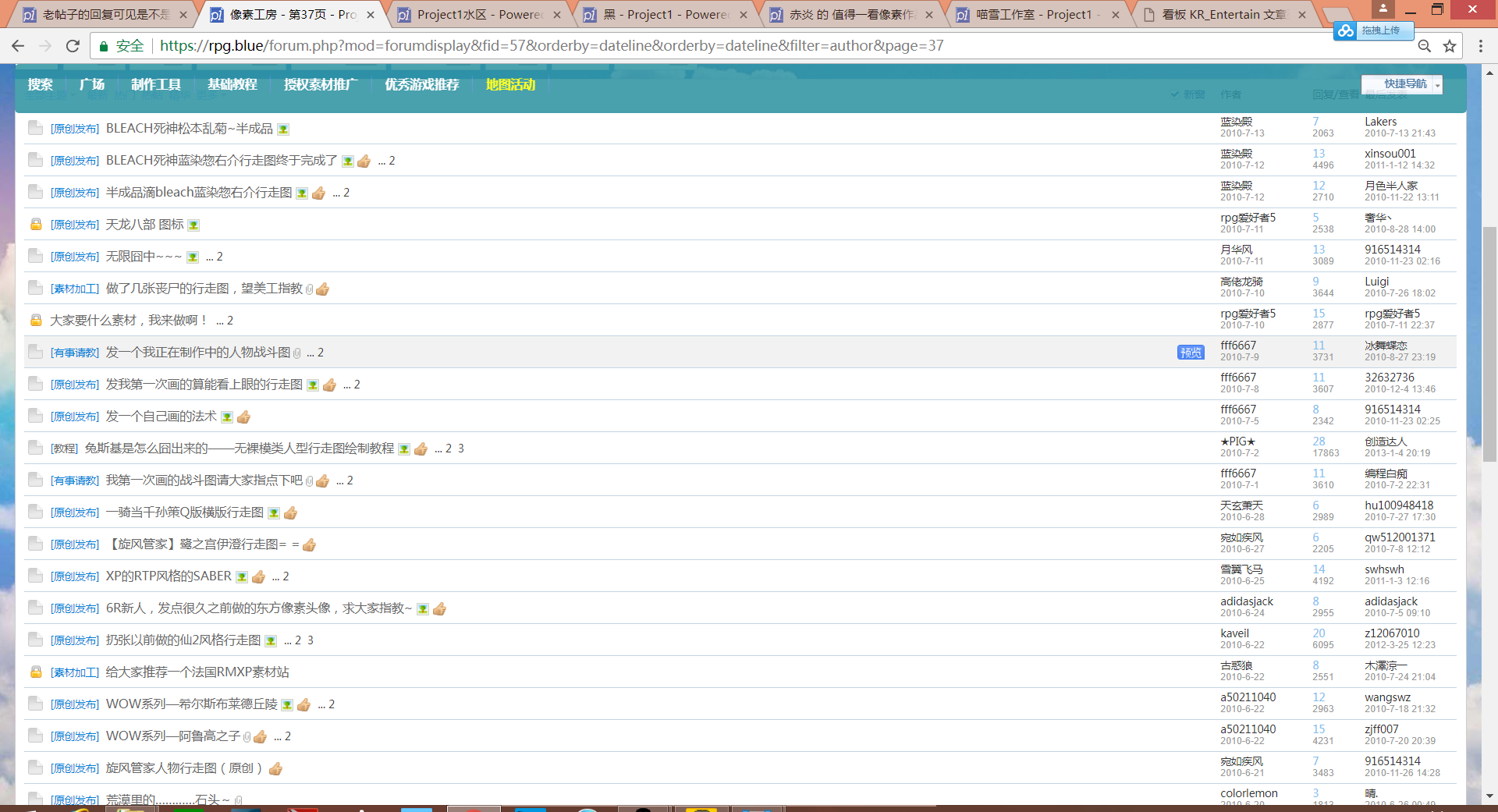Click the browser back arrow
Viewport: 1498px width, 812px height.
(x=18, y=46)
